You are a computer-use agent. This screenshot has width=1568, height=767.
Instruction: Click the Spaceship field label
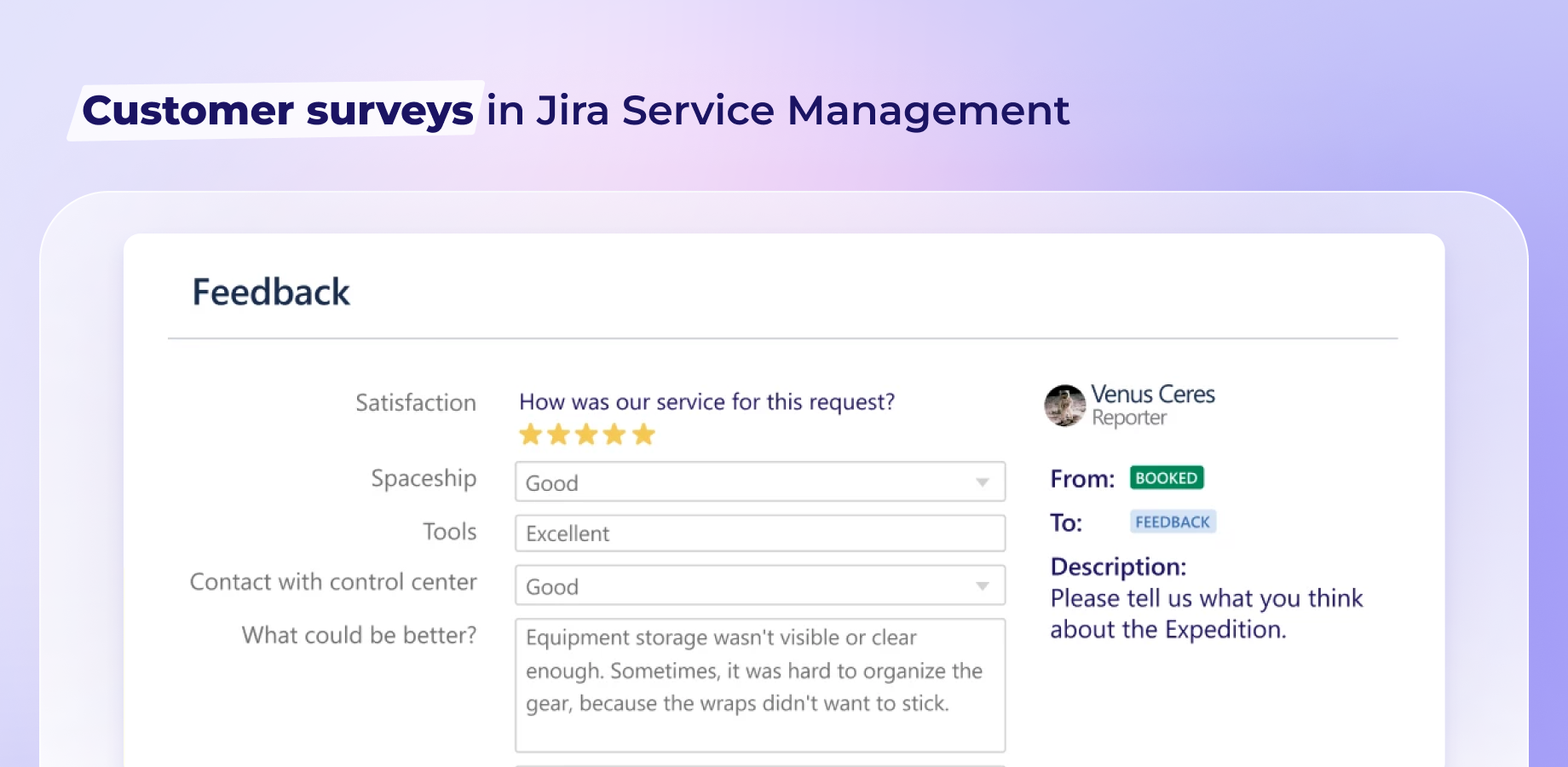coord(424,479)
